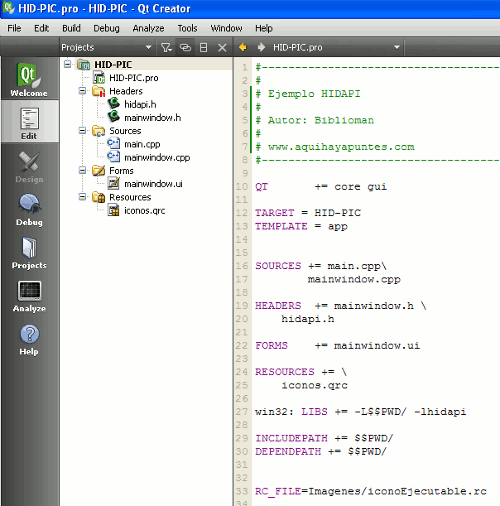
Task: Click the TARGET keyword in editor
Action: pyautogui.click(x=275, y=213)
